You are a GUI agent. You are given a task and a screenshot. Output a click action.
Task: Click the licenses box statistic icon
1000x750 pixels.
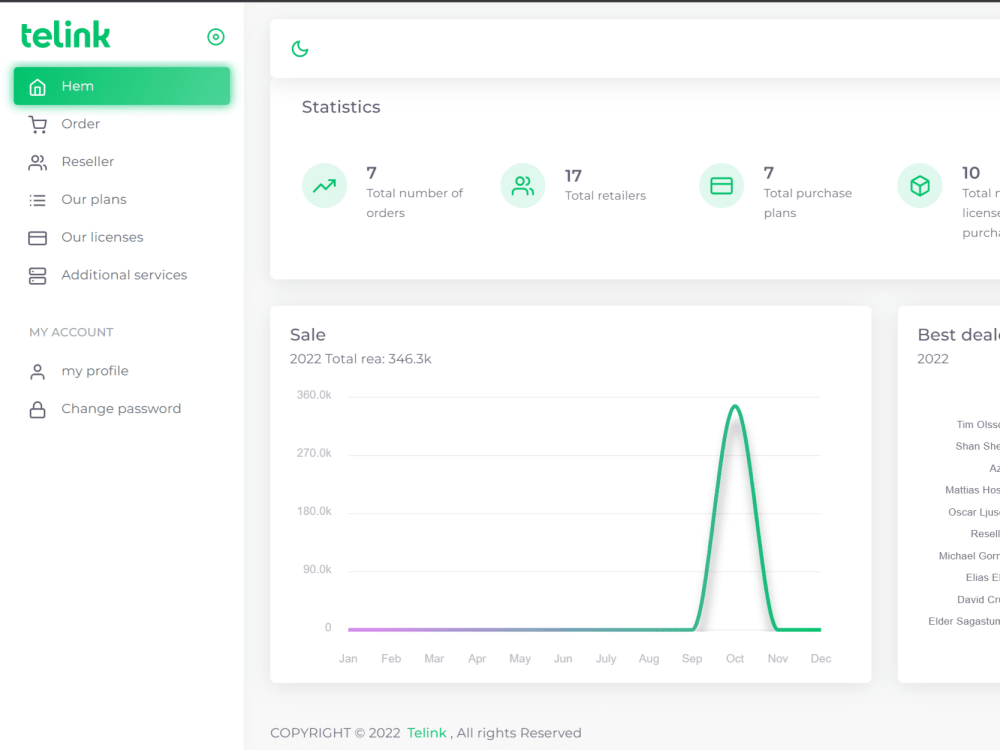tap(920, 186)
